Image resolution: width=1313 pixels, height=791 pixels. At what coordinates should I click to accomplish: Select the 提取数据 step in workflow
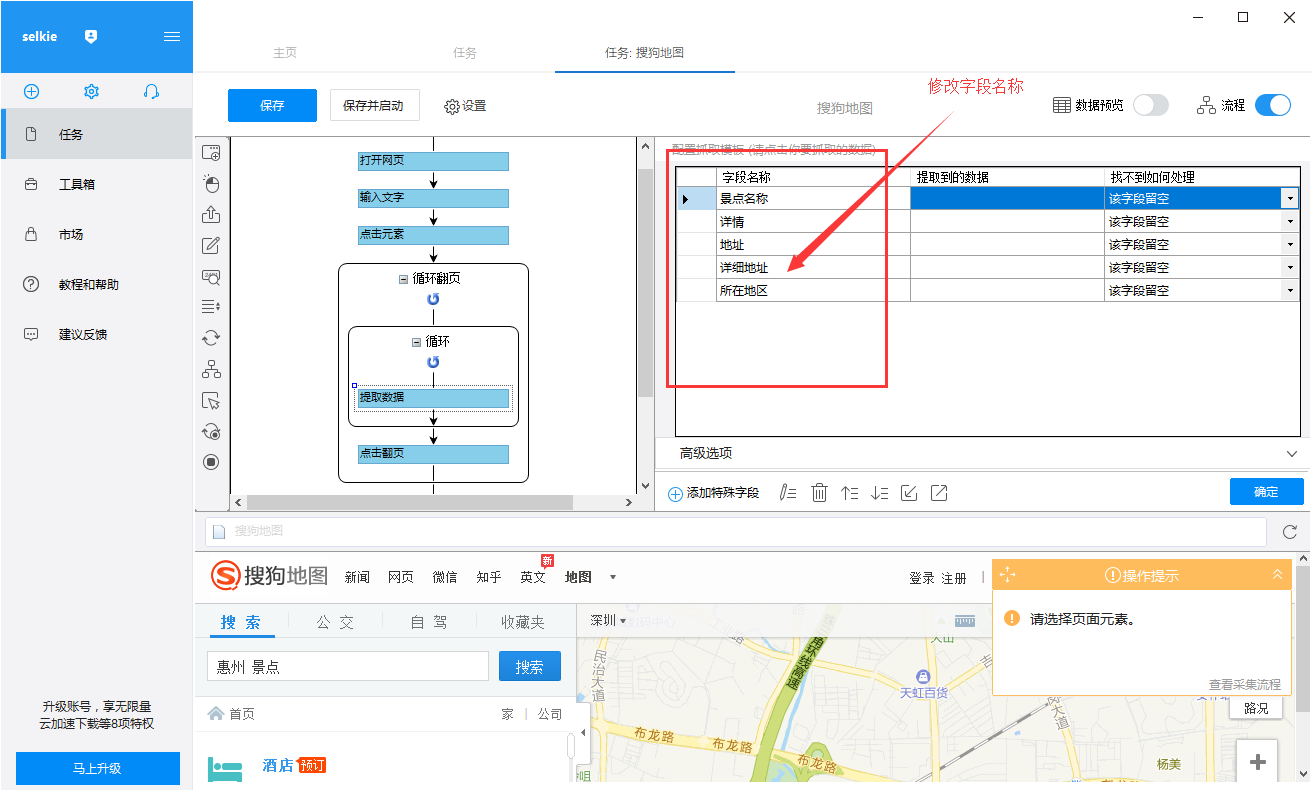point(434,398)
